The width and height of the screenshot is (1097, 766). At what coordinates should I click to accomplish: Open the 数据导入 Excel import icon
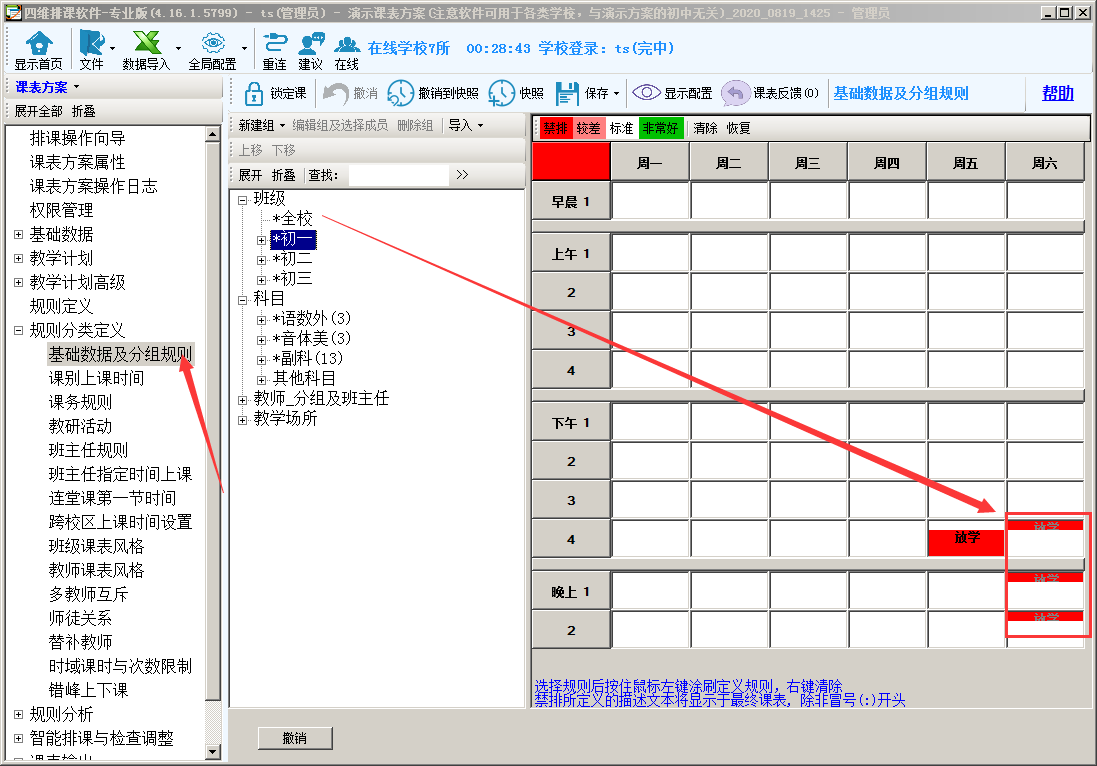146,43
